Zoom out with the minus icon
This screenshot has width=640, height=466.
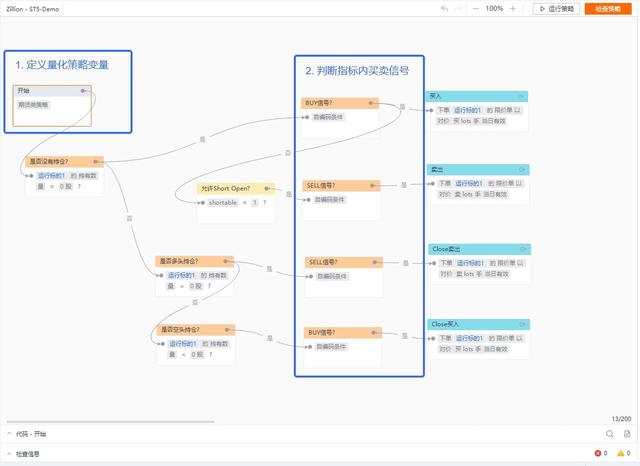coord(476,9)
